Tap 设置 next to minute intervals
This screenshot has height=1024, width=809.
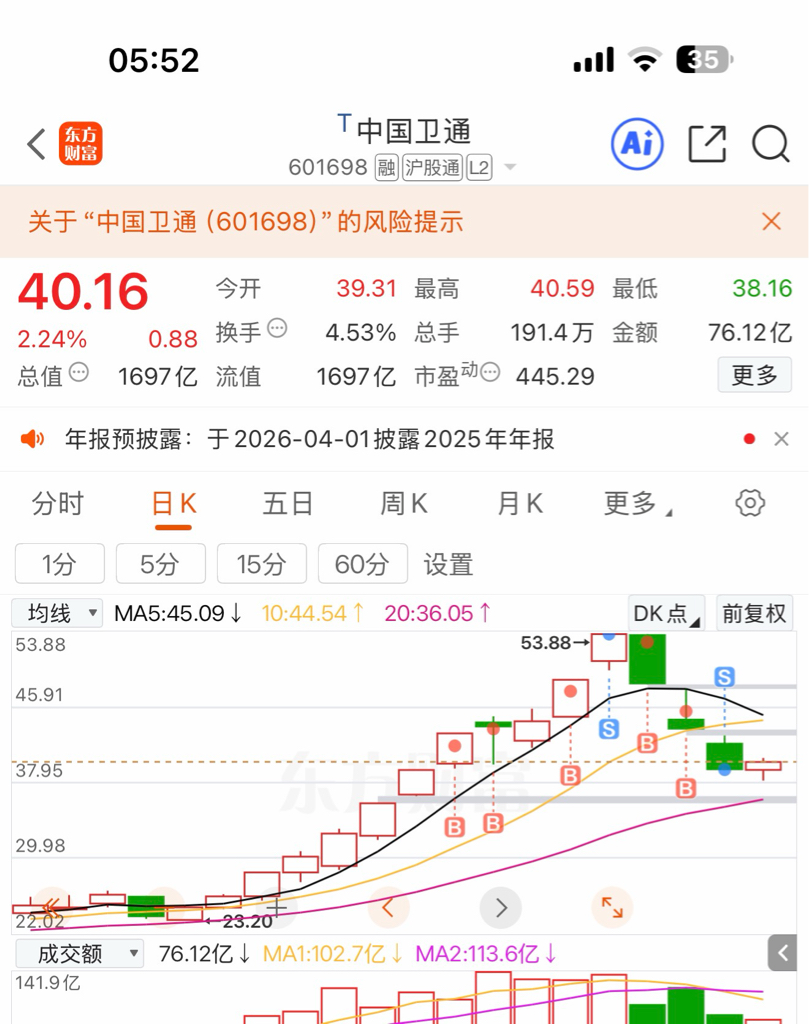pos(448,564)
